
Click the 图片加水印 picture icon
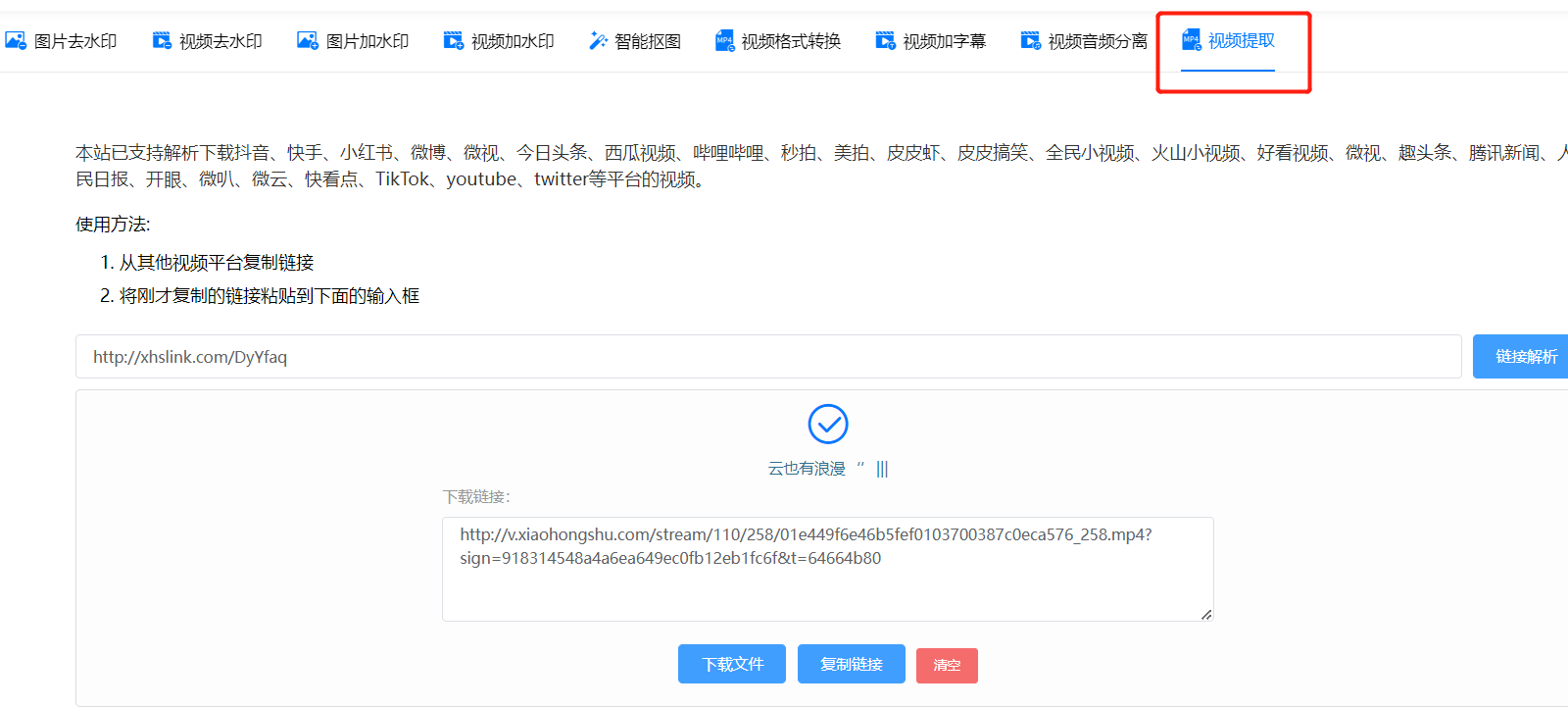click(x=308, y=41)
